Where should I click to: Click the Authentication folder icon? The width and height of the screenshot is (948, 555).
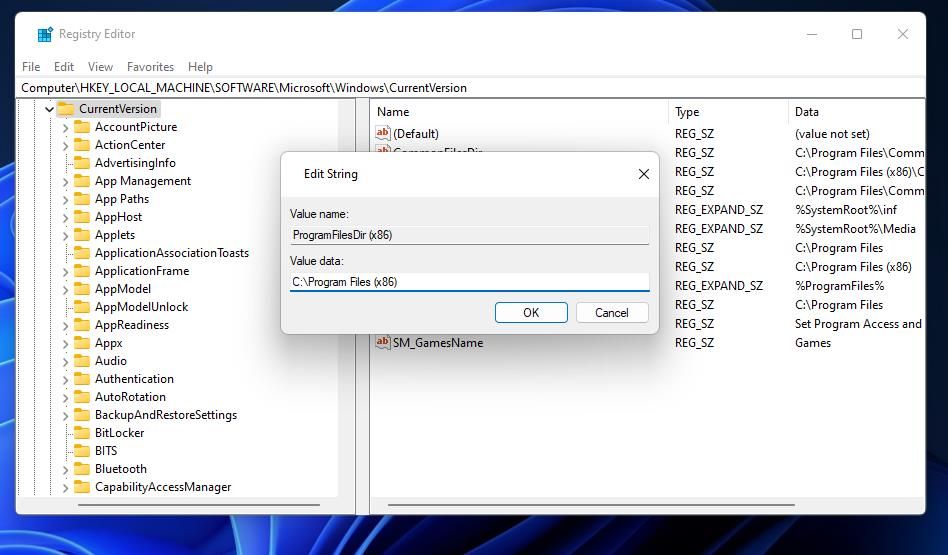point(82,378)
